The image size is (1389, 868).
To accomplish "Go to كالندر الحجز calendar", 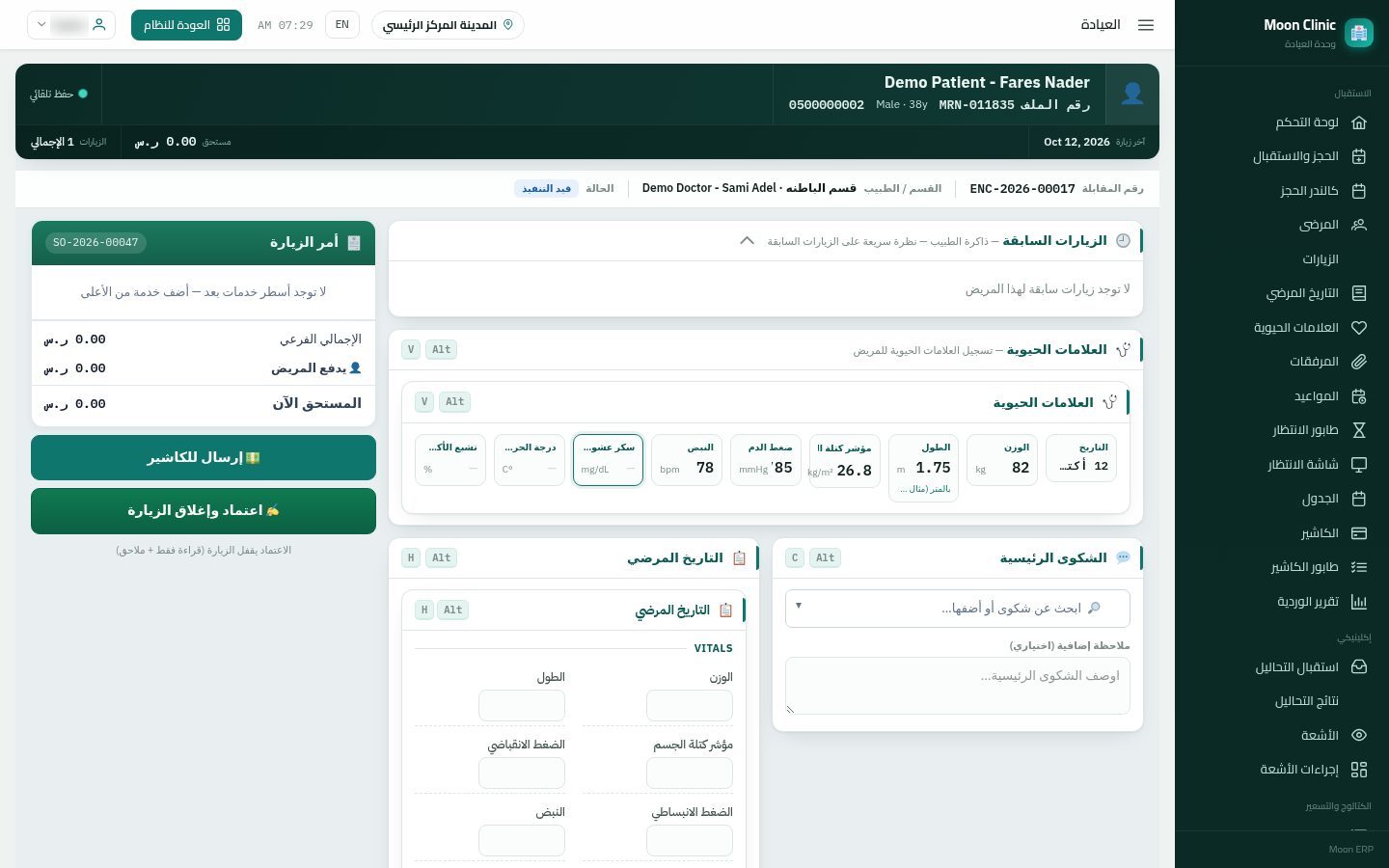I will click(x=1323, y=191).
